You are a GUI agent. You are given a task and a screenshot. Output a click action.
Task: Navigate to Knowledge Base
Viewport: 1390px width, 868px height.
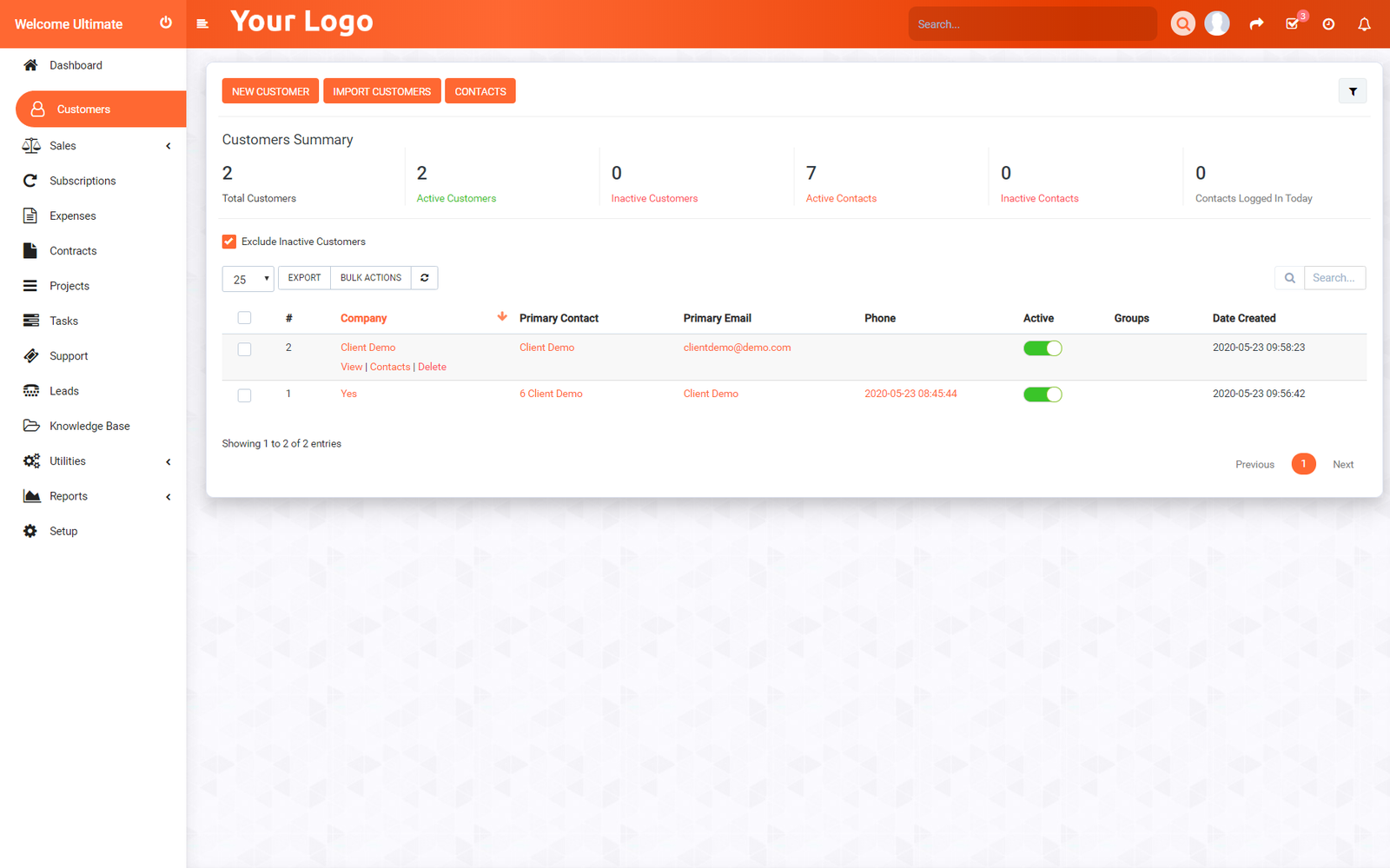[x=88, y=425]
